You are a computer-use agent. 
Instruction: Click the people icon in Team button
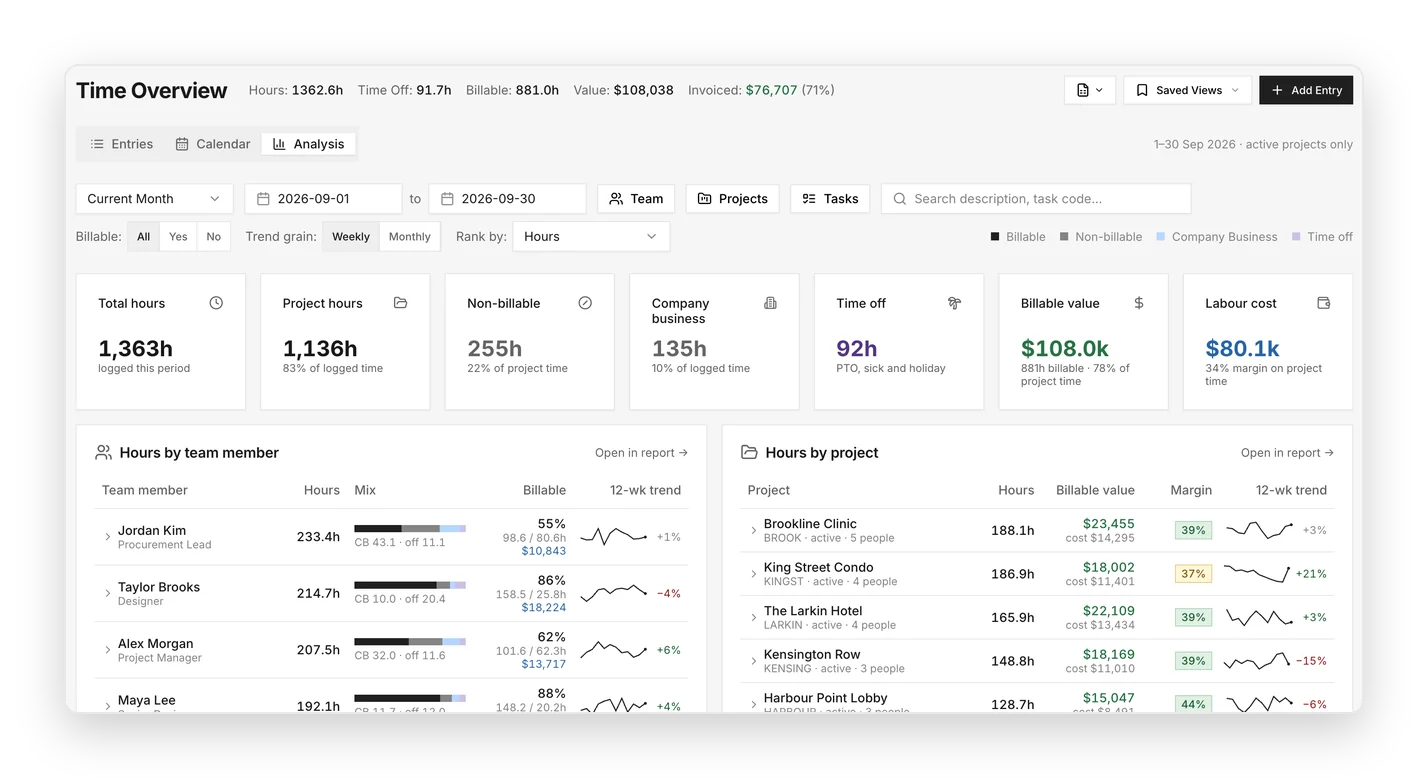[x=616, y=199]
